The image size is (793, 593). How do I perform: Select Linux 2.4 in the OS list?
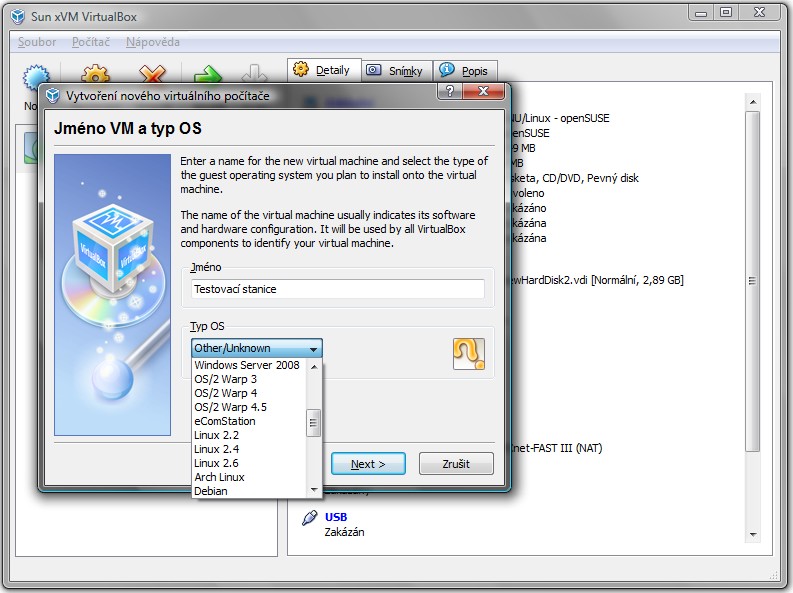pyautogui.click(x=249, y=449)
